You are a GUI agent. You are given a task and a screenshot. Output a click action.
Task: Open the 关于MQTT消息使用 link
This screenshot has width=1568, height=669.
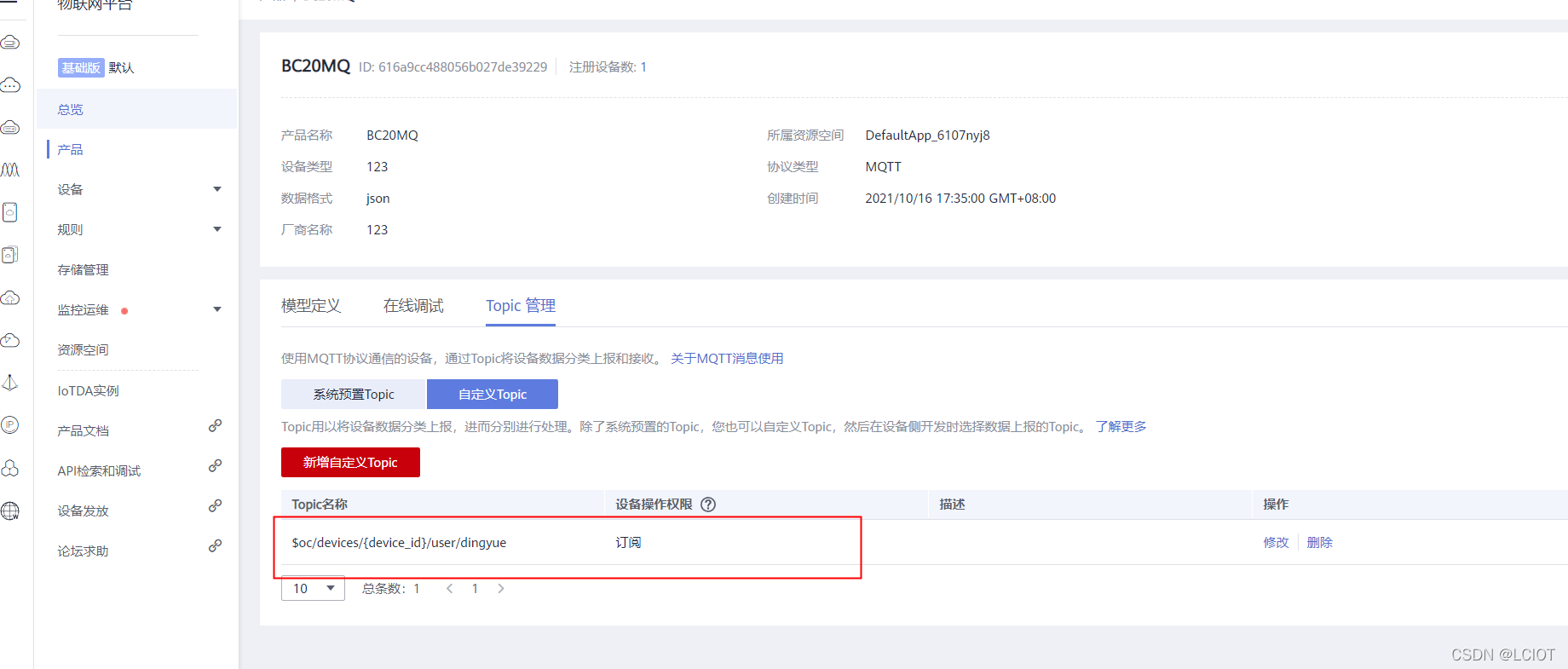[x=727, y=358]
